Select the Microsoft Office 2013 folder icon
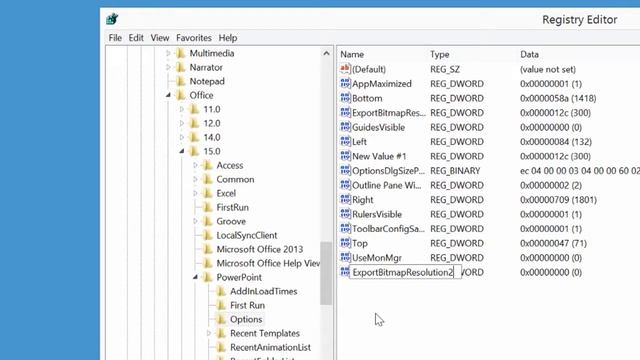640x360 pixels. (208, 249)
